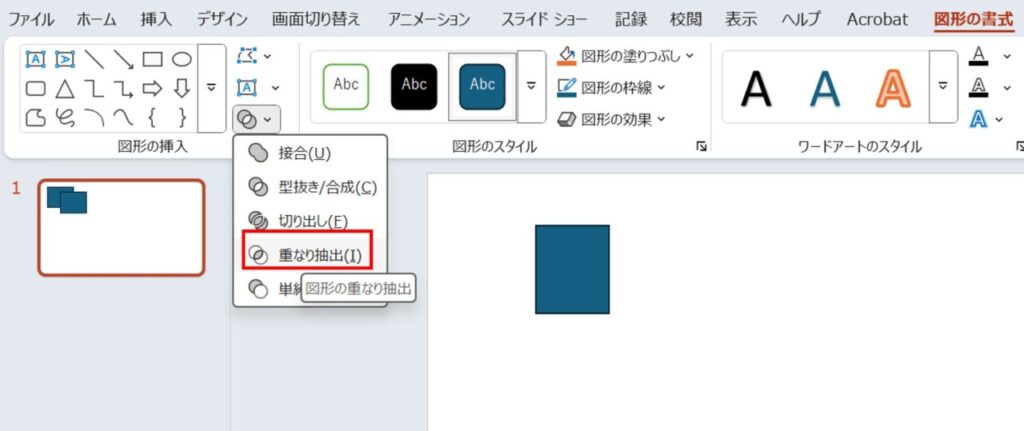1024x431 pixels.
Task: Apply the teal filled Abc shape style
Action: [x=482, y=86]
